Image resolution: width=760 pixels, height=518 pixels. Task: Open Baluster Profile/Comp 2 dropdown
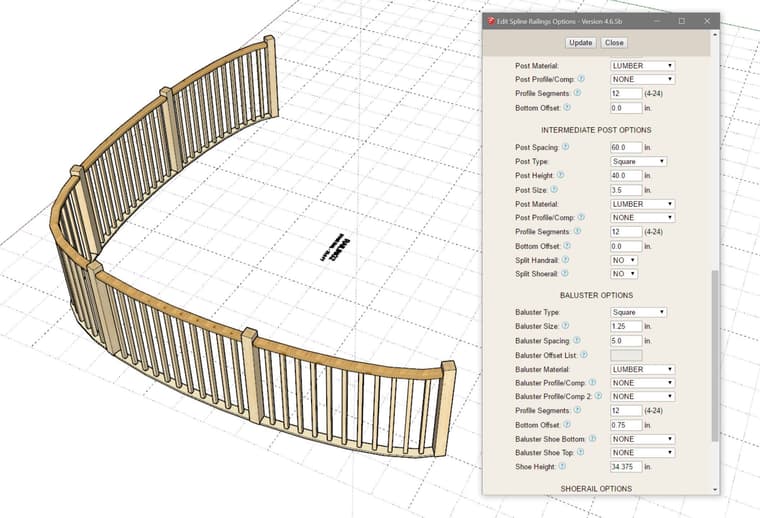pos(642,396)
